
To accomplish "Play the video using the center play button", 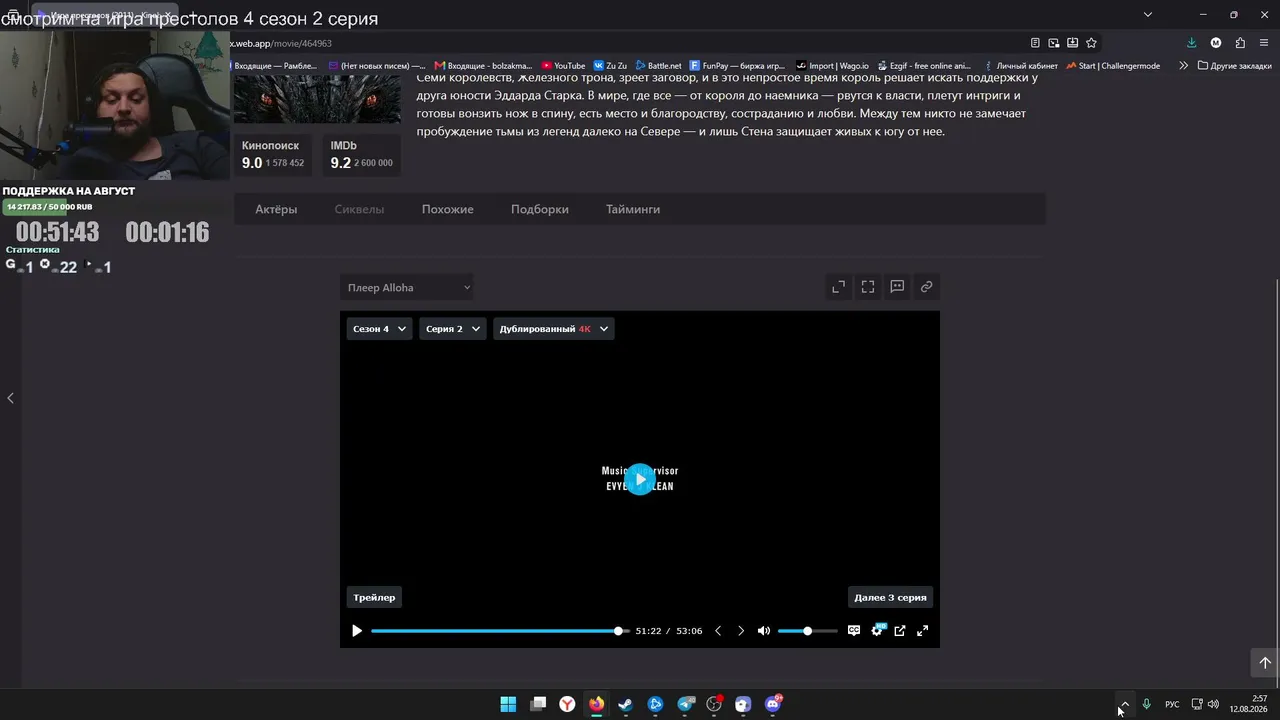I will tap(640, 479).
